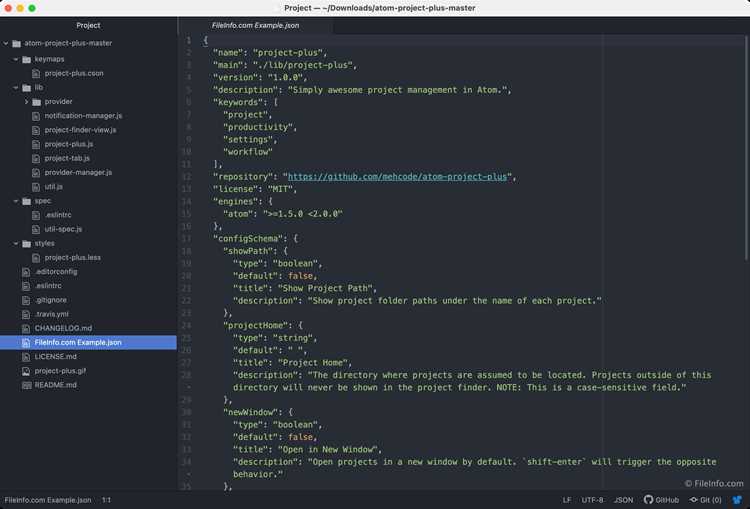Click file icon next to project-plus.less
This screenshot has width=750, height=509.
[36, 258]
